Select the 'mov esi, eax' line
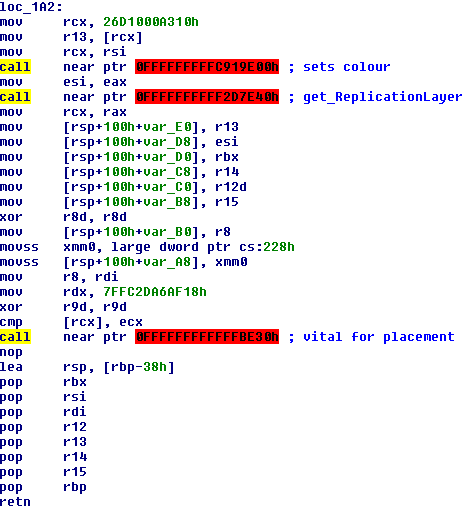The width and height of the screenshot is (465, 510). [63, 82]
